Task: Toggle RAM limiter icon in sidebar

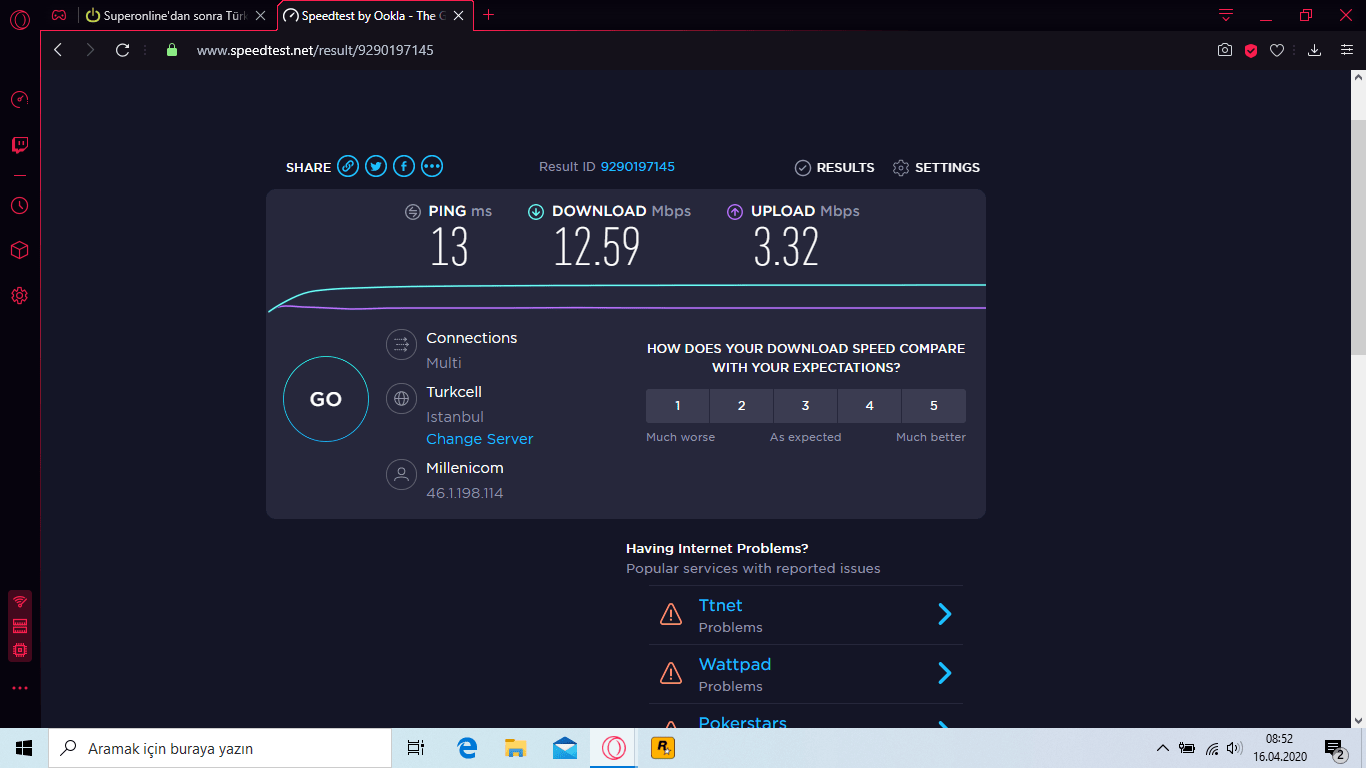Action: click(x=20, y=626)
